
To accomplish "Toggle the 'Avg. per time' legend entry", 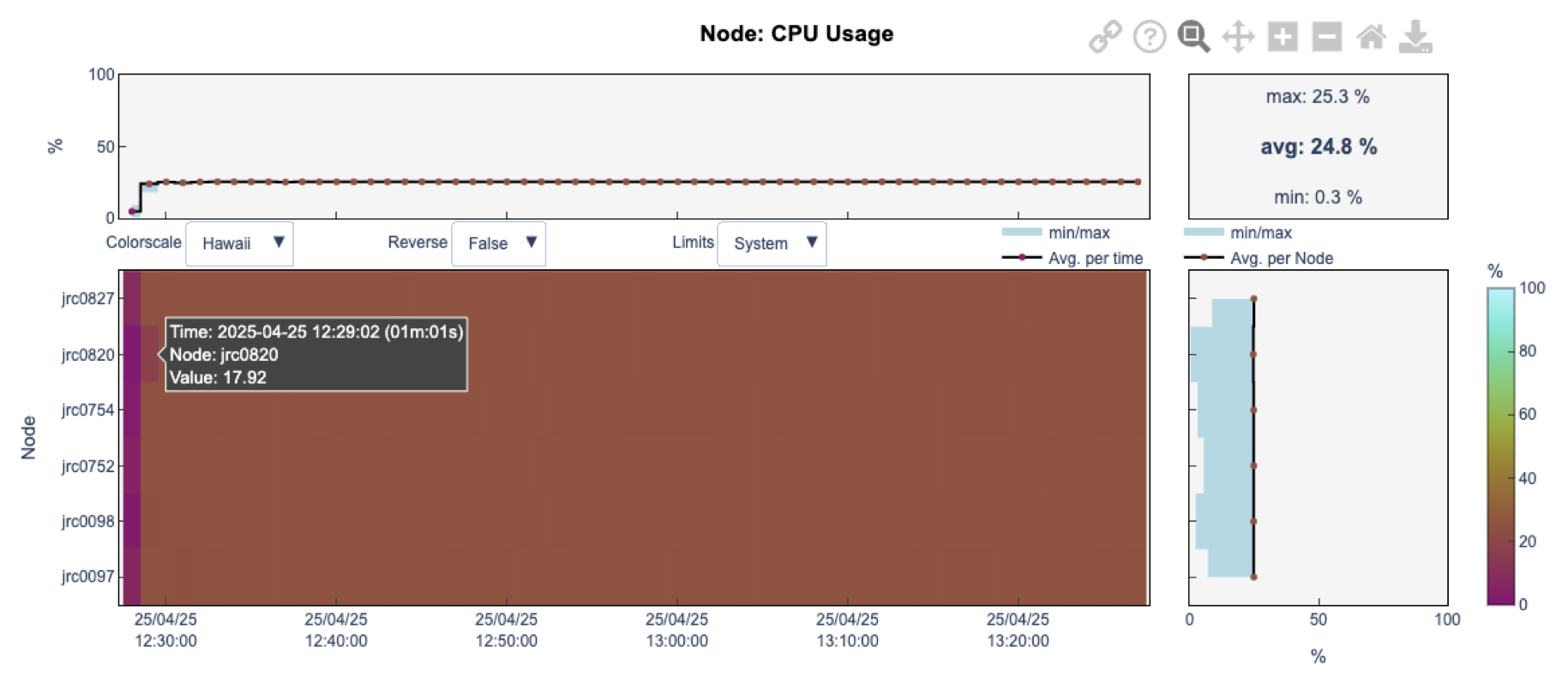I will 1095,258.
